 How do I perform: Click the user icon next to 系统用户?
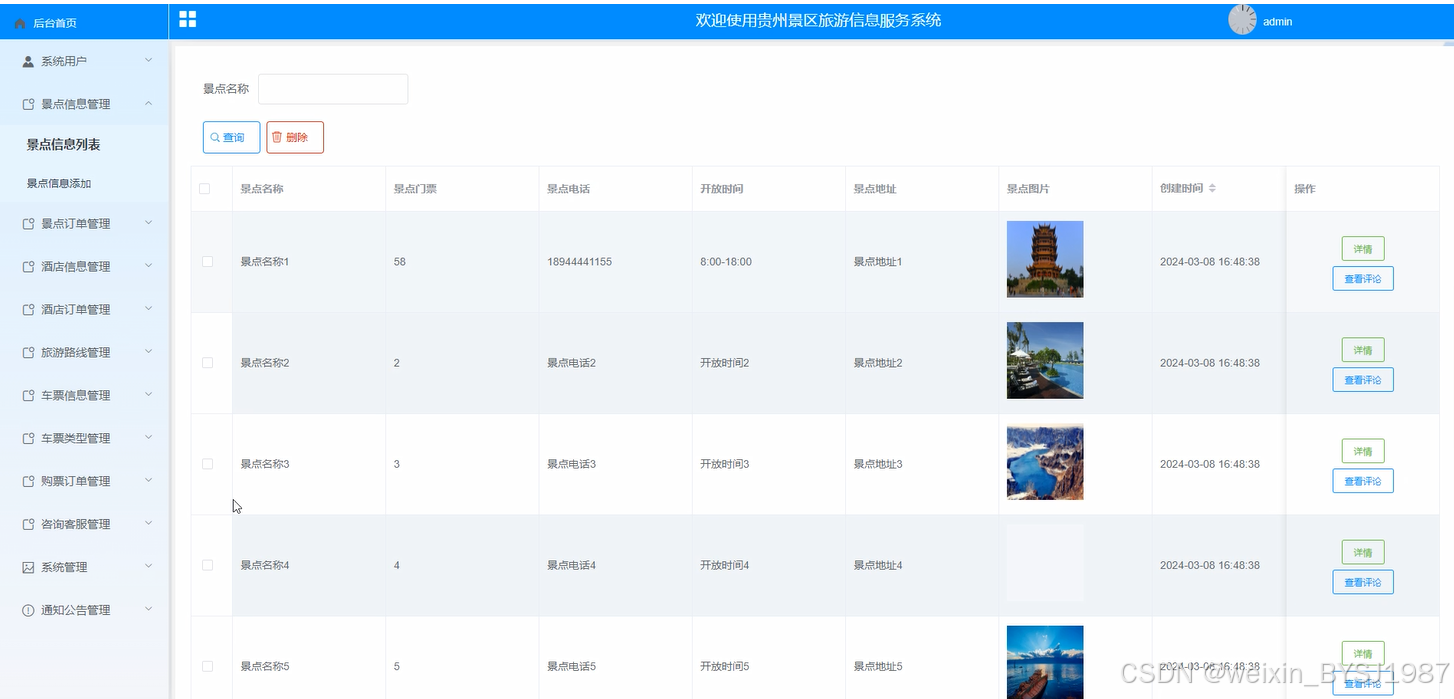[28, 62]
